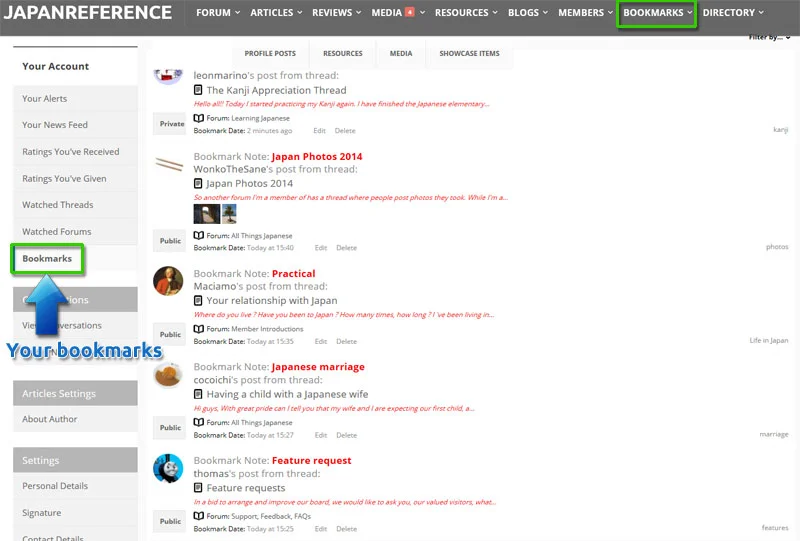Click the Learning Japanese forum book icon
Image resolution: width=800 pixels, height=541 pixels.
click(198, 118)
